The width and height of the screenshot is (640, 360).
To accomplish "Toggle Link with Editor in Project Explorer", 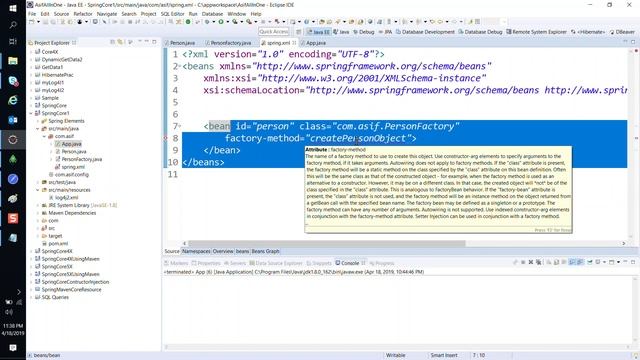I will point(120,42).
